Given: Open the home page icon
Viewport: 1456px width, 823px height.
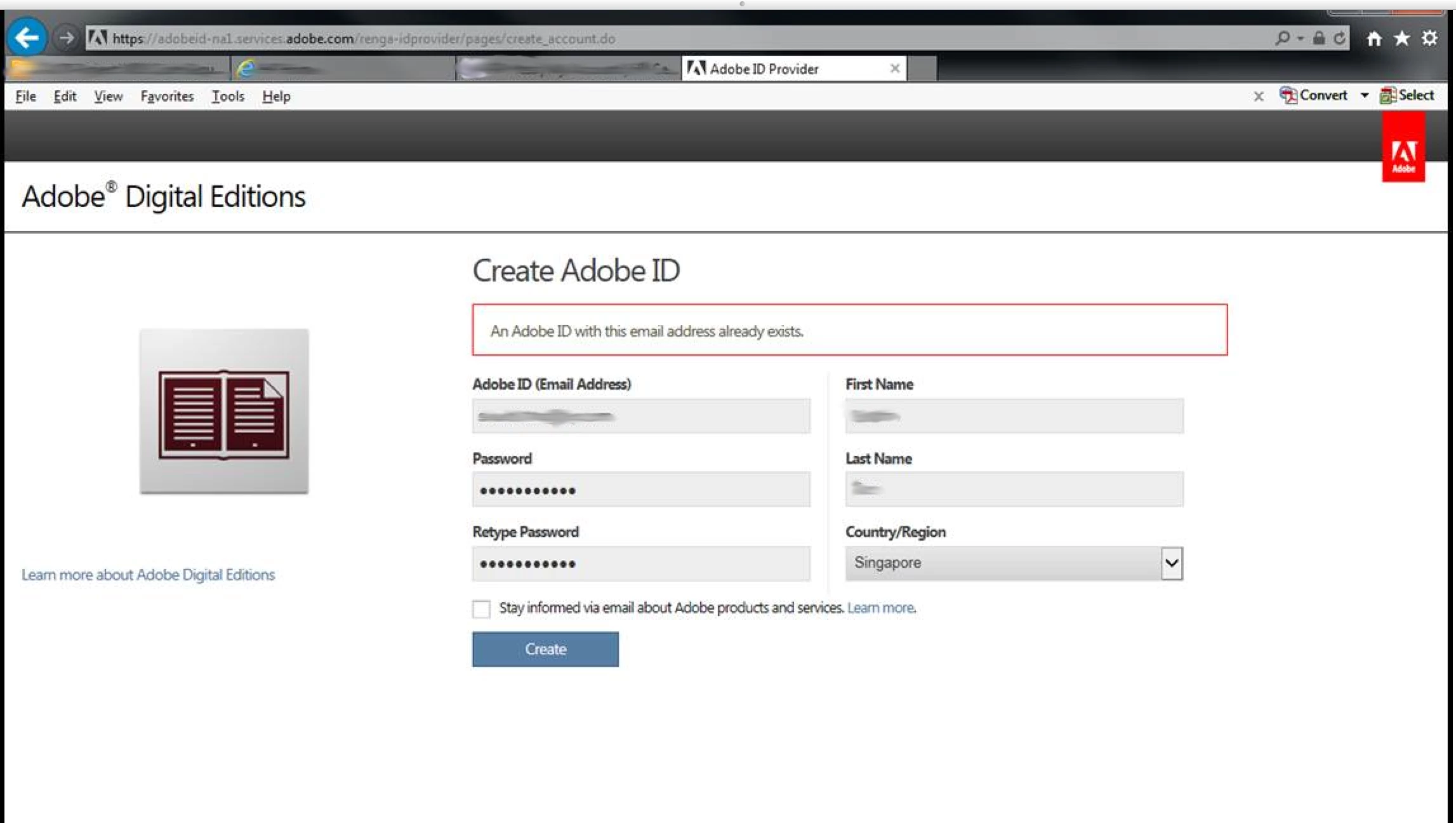Looking at the screenshot, I should pyautogui.click(x=1373, y=39).
